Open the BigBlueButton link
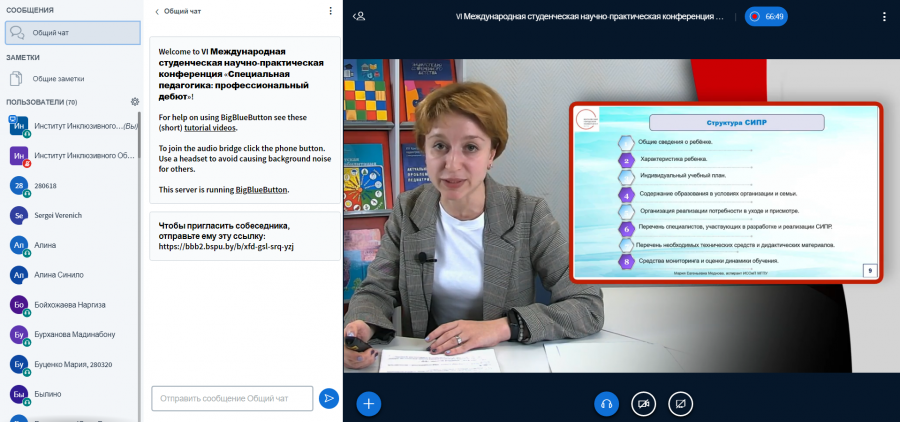900x422 pixels. (261, 189)
